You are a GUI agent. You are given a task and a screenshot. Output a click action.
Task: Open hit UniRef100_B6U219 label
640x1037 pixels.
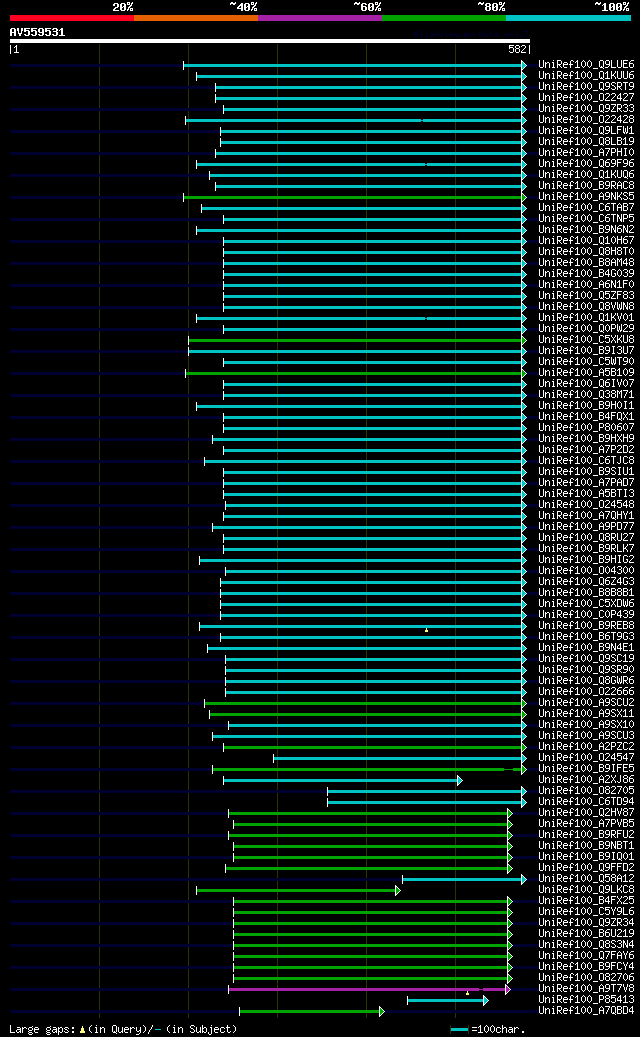pos(586,933)
